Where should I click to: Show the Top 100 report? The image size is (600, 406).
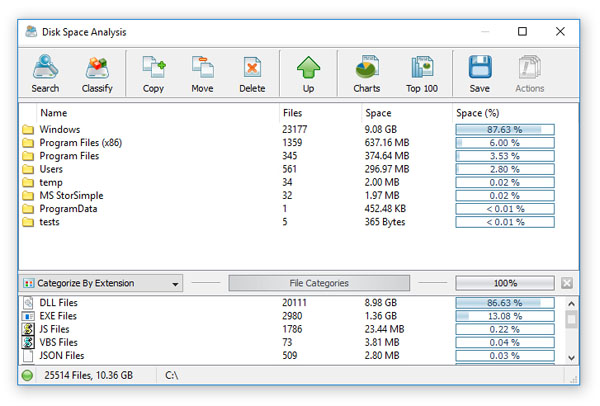[422, 73]
